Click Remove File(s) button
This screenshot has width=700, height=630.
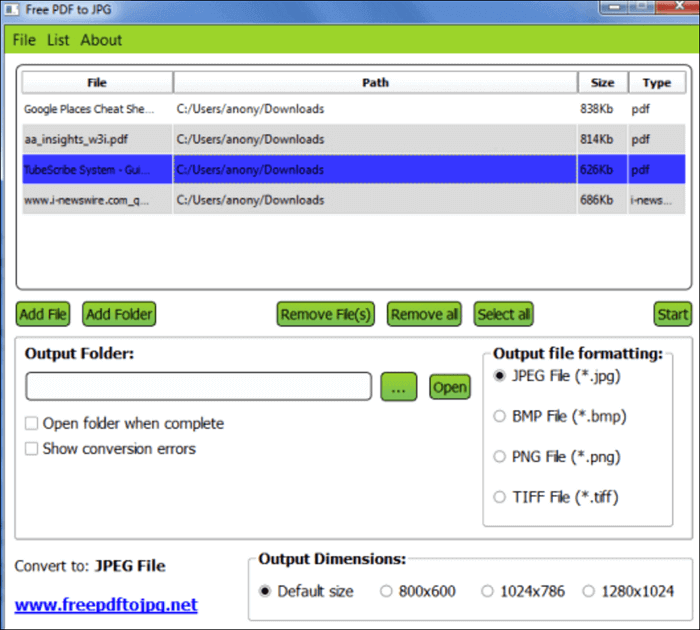click(325, 314)
